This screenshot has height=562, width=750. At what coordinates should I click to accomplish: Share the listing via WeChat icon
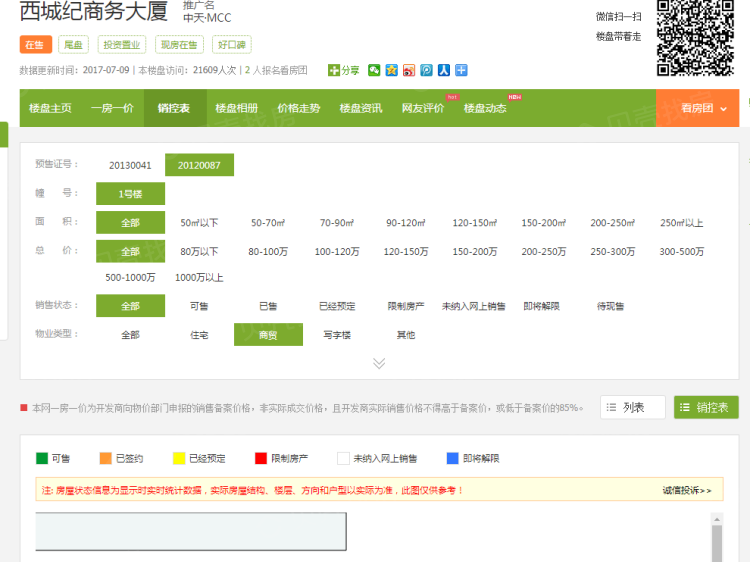[x=374, y=70]
